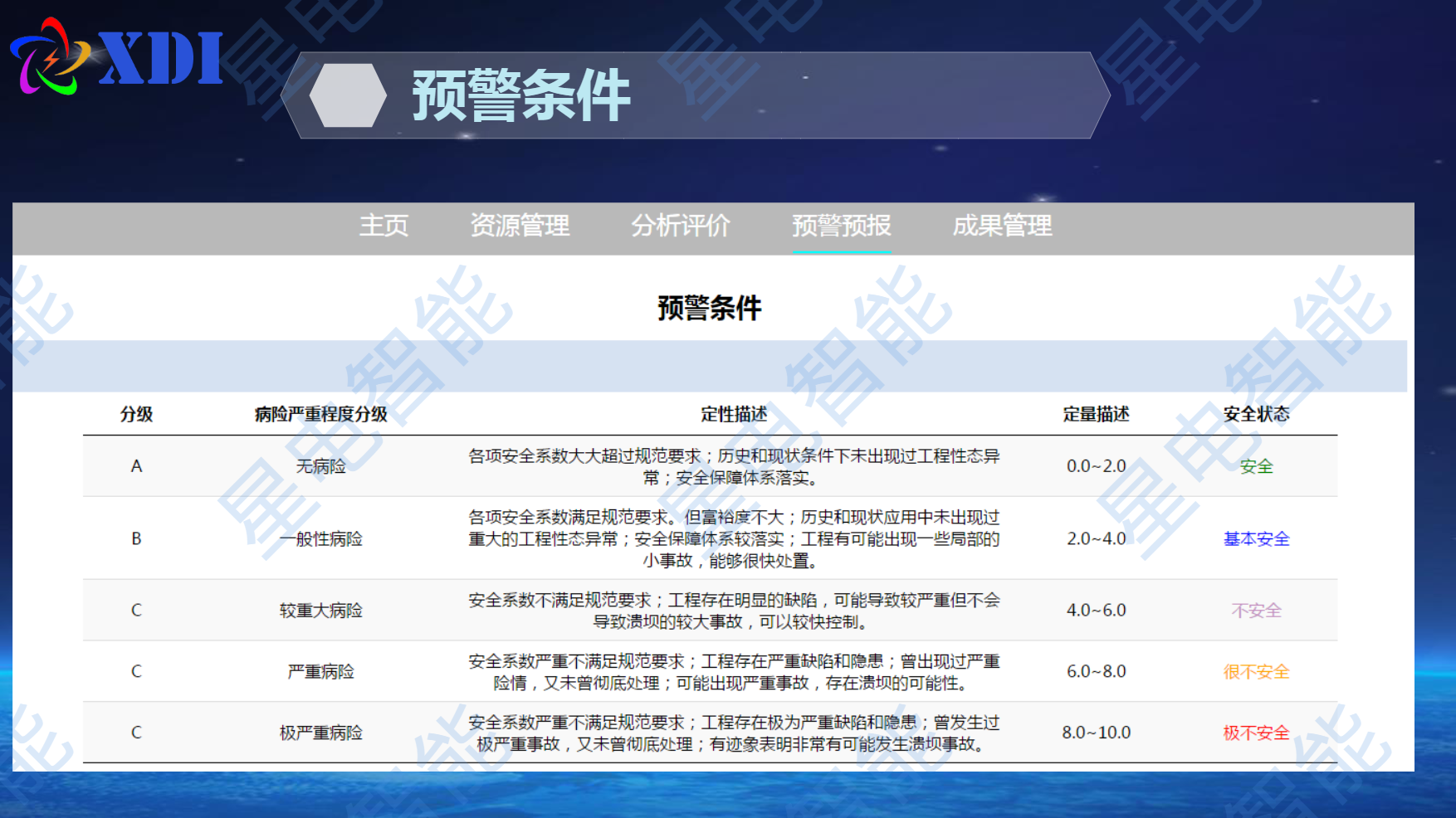Click the blue 基本安全 status link
Viewport: 1456px width, 818px height.
pyautogui.click(x=1256, y=538)
